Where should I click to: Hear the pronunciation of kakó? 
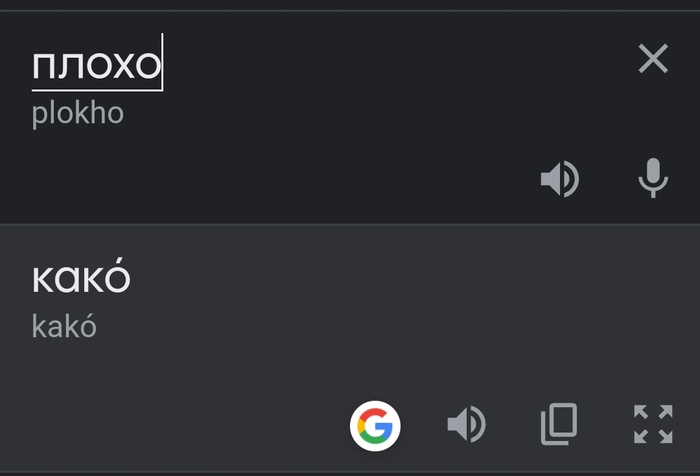466,426
